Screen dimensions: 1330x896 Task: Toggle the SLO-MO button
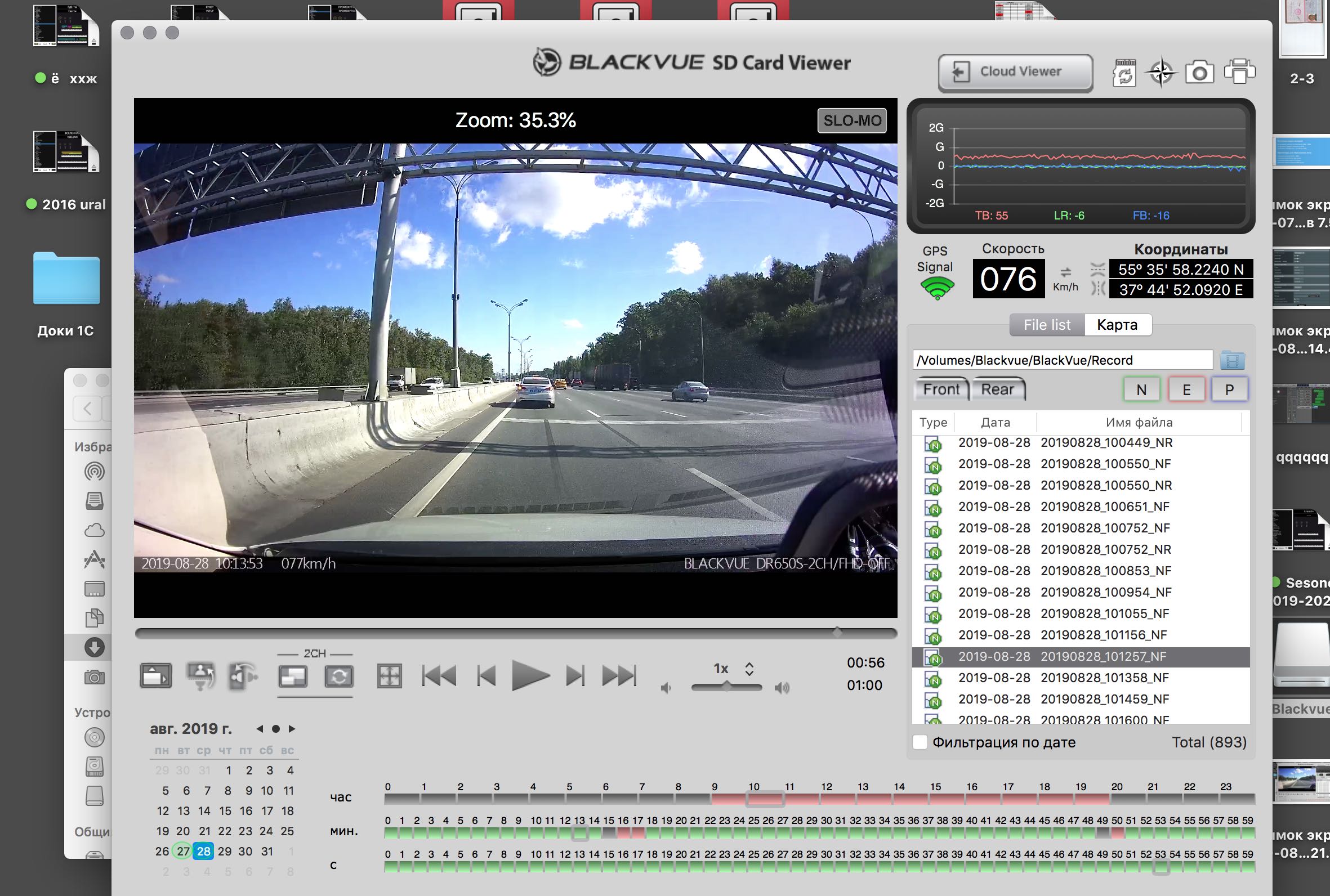click(x=851, y=120)
